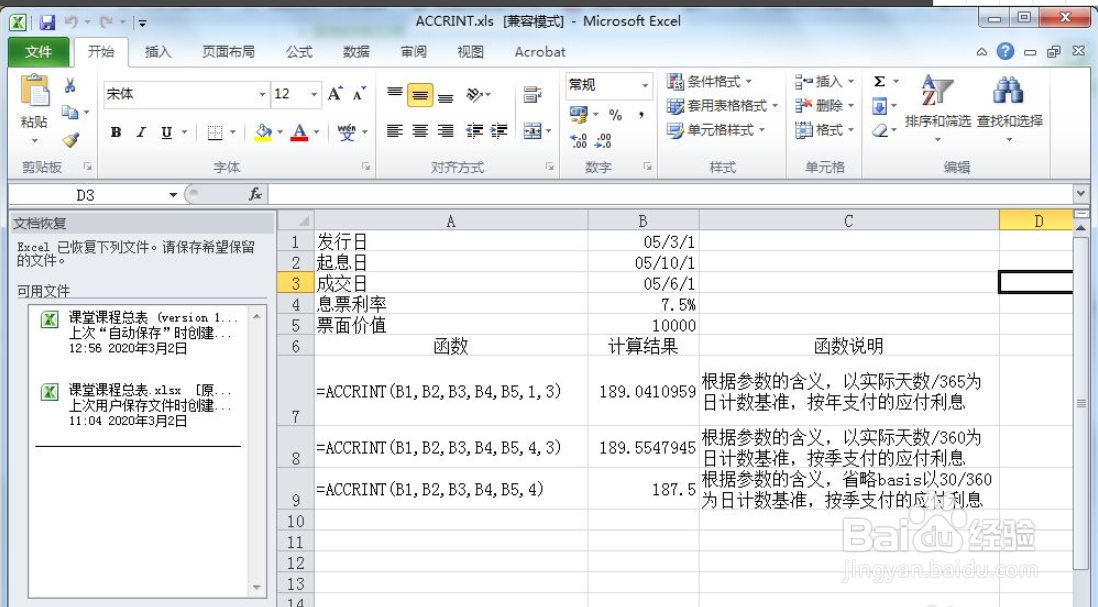Click the Copy icon in the clipboard group
Viewport: 1098px width, 607px height.
click(69, 112)
